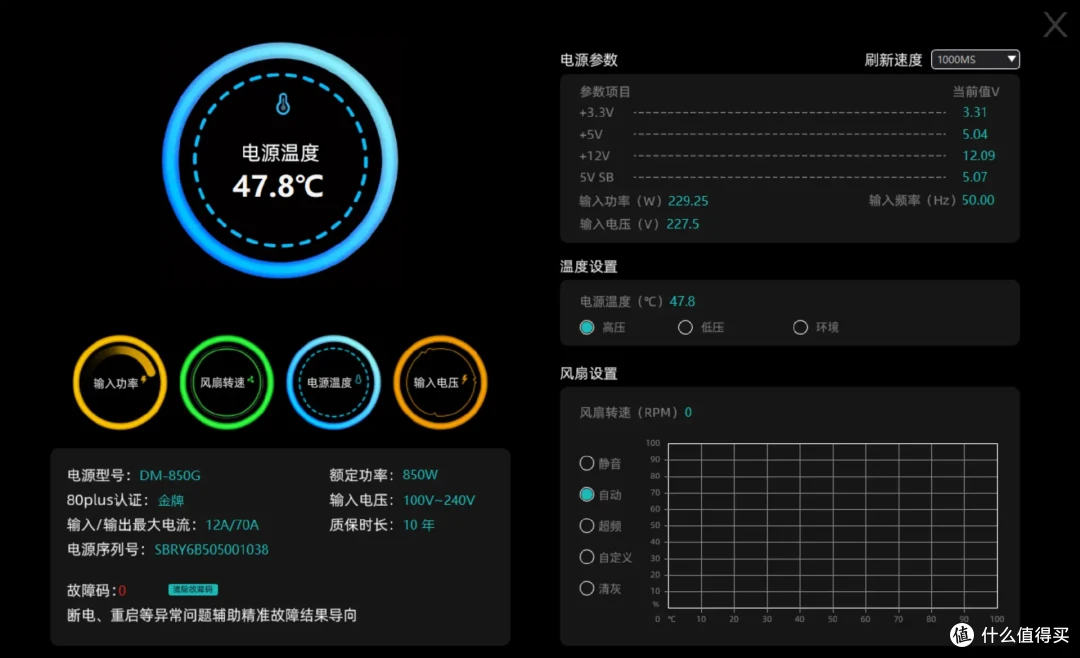Click the 风扇设置 section heading
The width and height of the screenshot is (1080, 658).
pyautogui.click(x=589, y=373)
